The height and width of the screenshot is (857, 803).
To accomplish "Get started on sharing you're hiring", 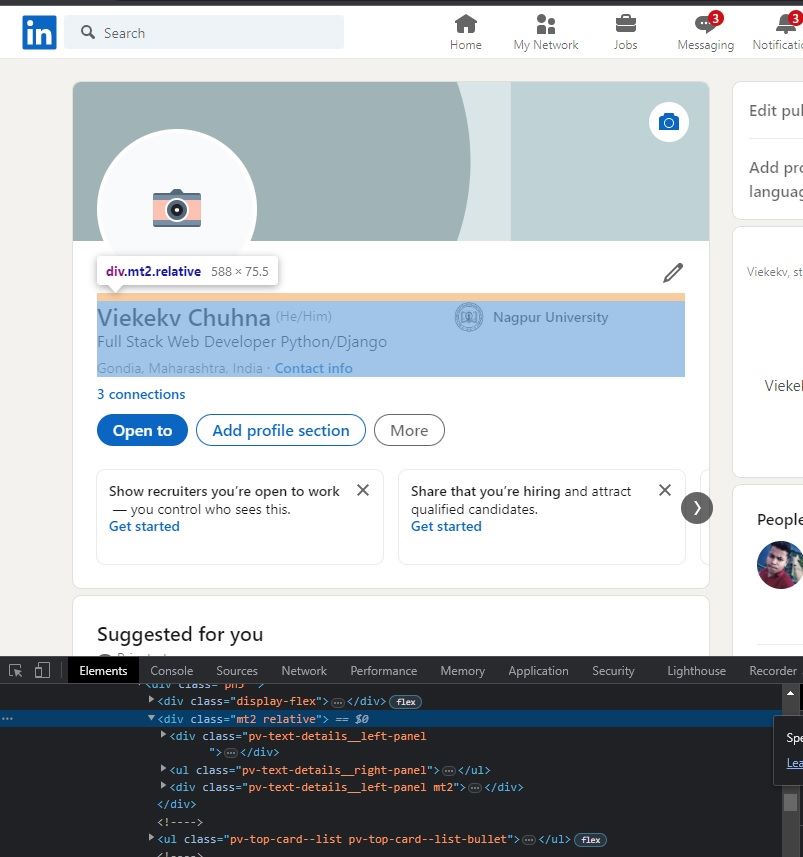I will click(x=446, y=526).
